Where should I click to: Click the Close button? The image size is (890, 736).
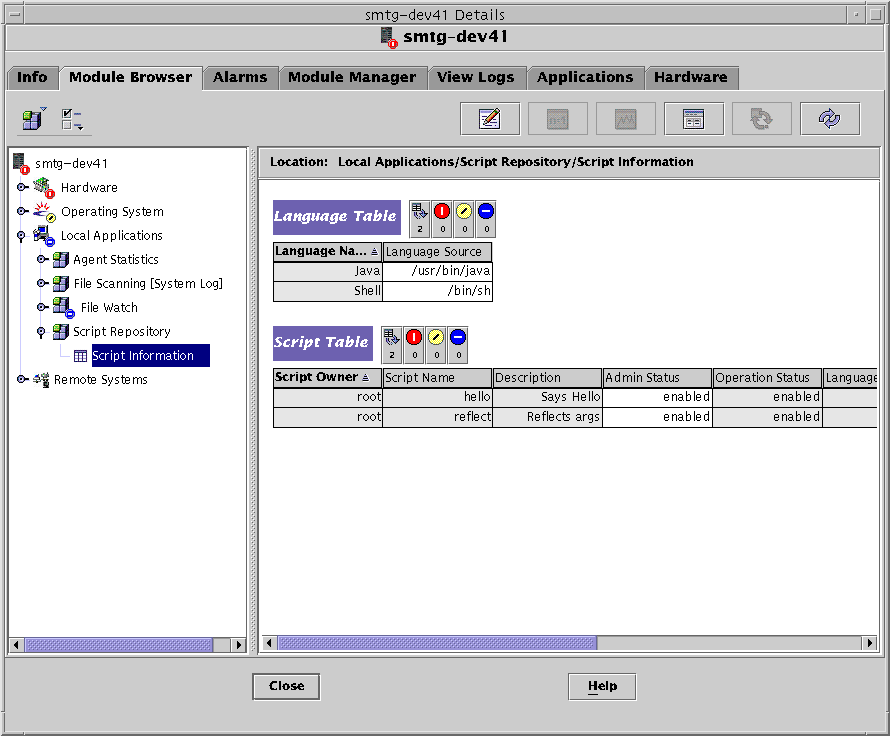(x=286, y=686)
